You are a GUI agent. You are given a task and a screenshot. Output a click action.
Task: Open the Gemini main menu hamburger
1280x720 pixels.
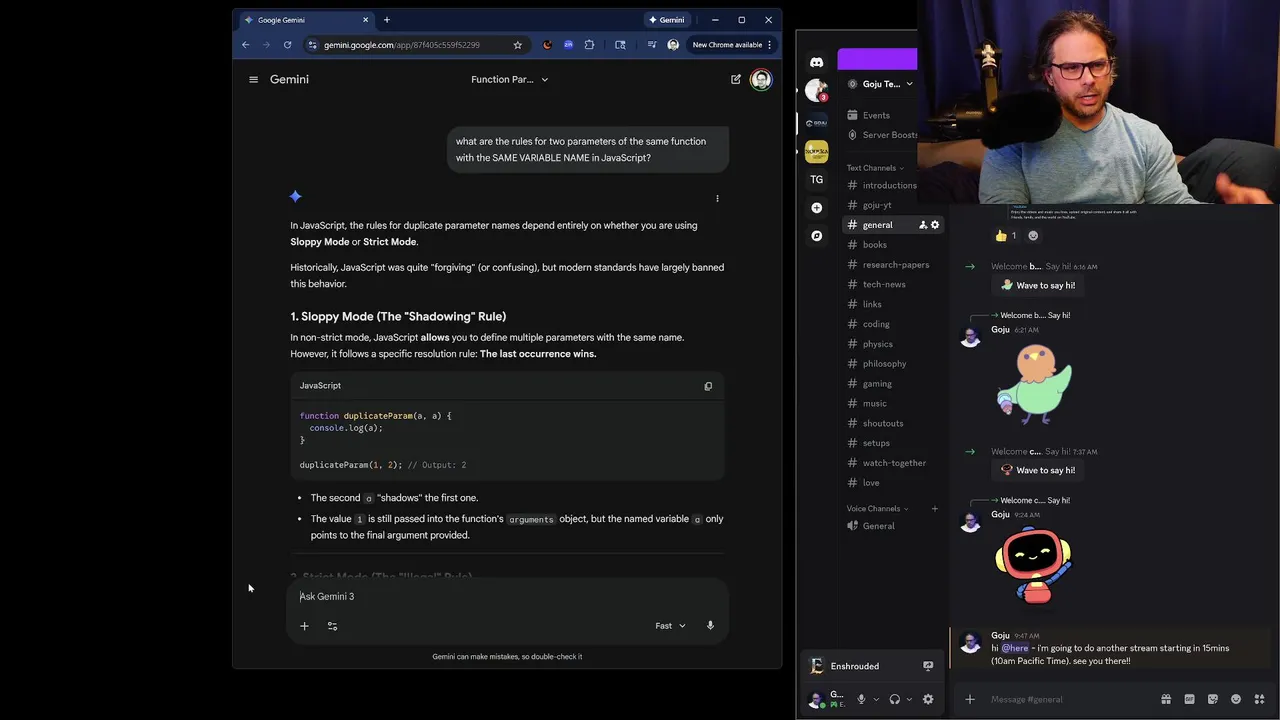point(253,79)
